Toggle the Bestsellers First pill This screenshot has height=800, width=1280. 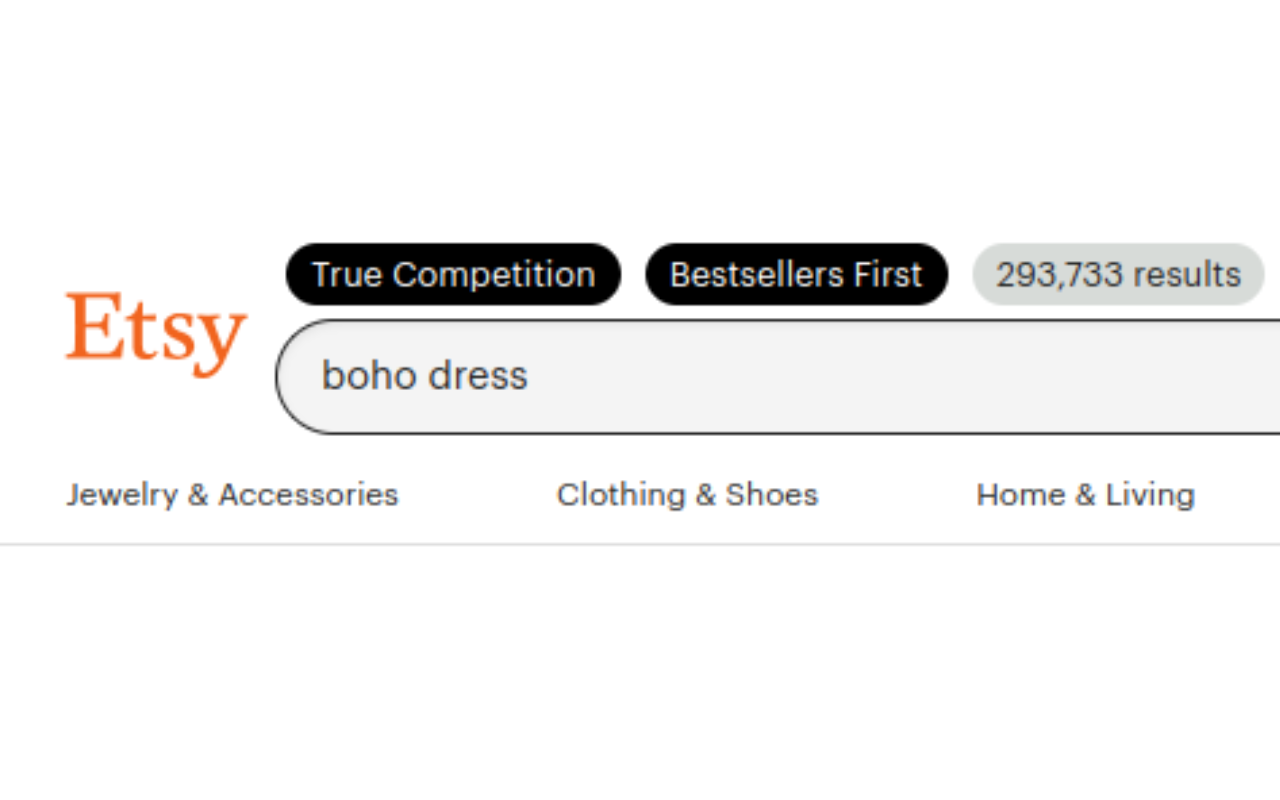(796, 274)
